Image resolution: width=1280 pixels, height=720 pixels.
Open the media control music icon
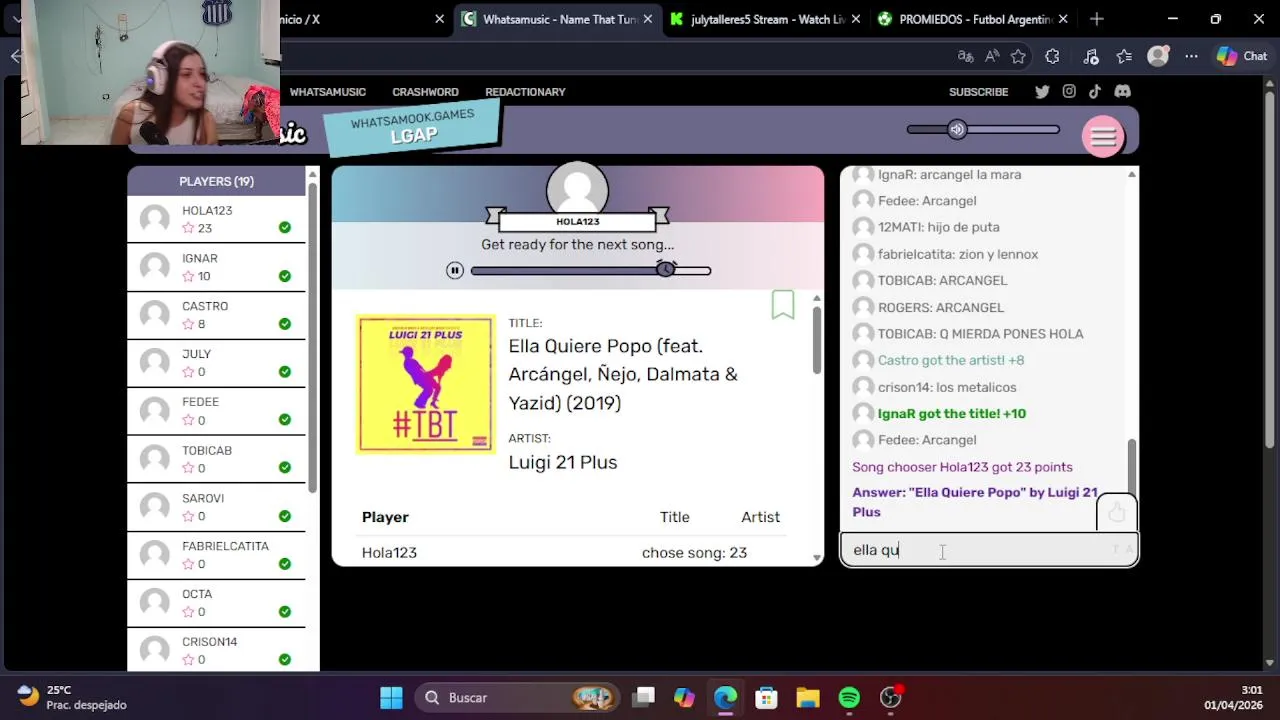(1091, 57)
